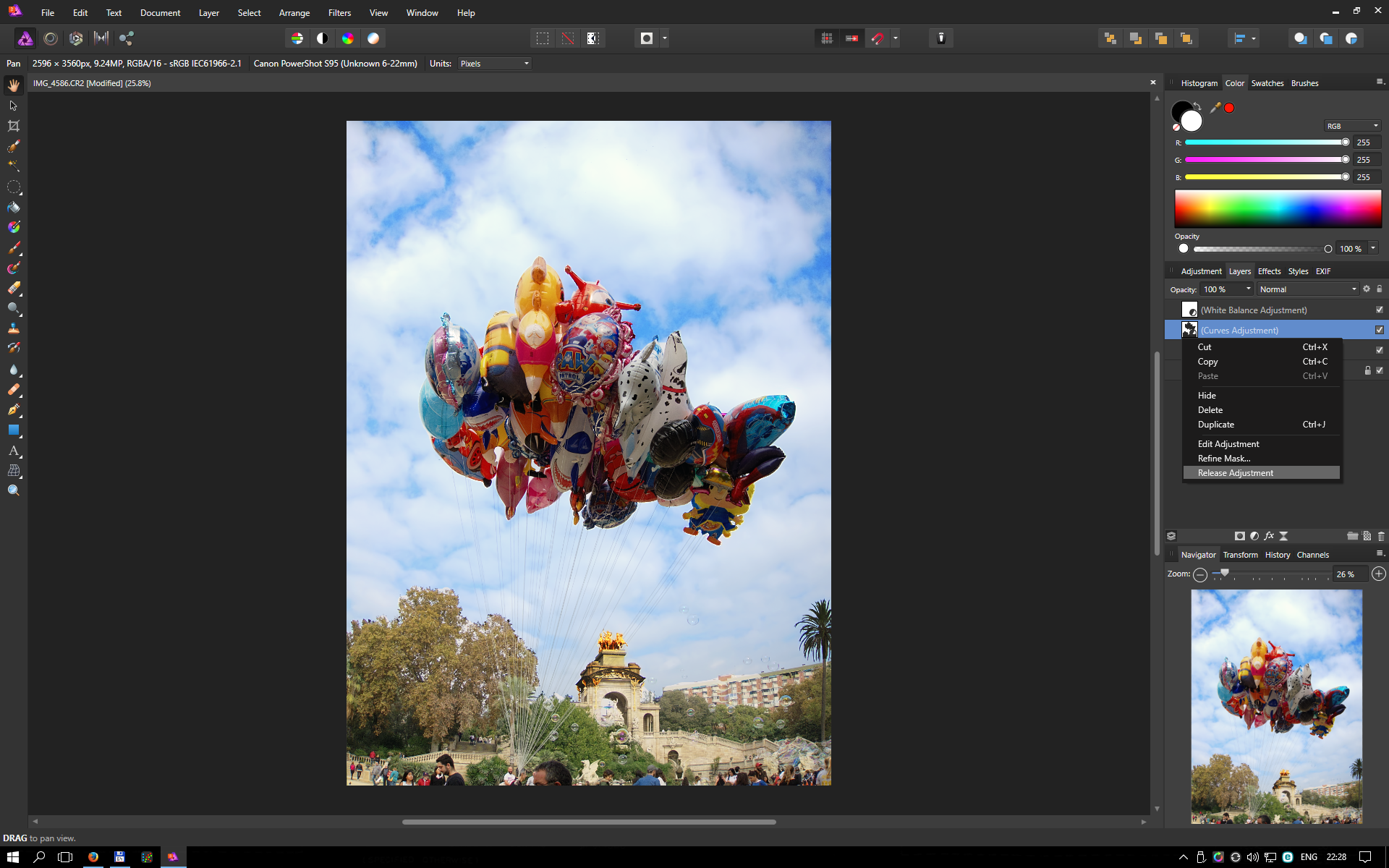The height and width of the screenshot is (868, 1389).
Task: Switch to the Develop persona
Action: coord(76,38)
